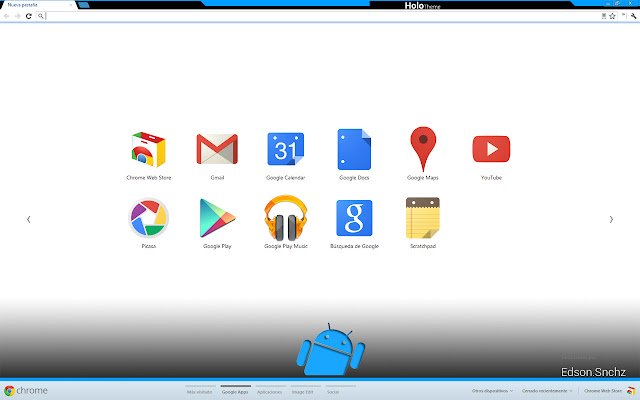The image size is (640, 400).
Task: Open the Google Play app
Action: (x=217, y=218)
